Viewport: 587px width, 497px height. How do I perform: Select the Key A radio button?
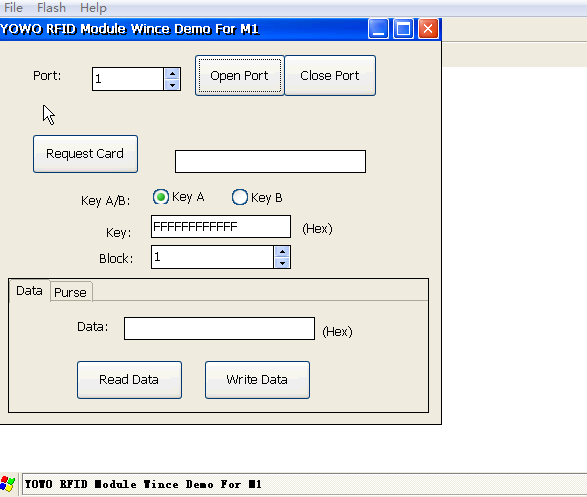coord(161,197)
